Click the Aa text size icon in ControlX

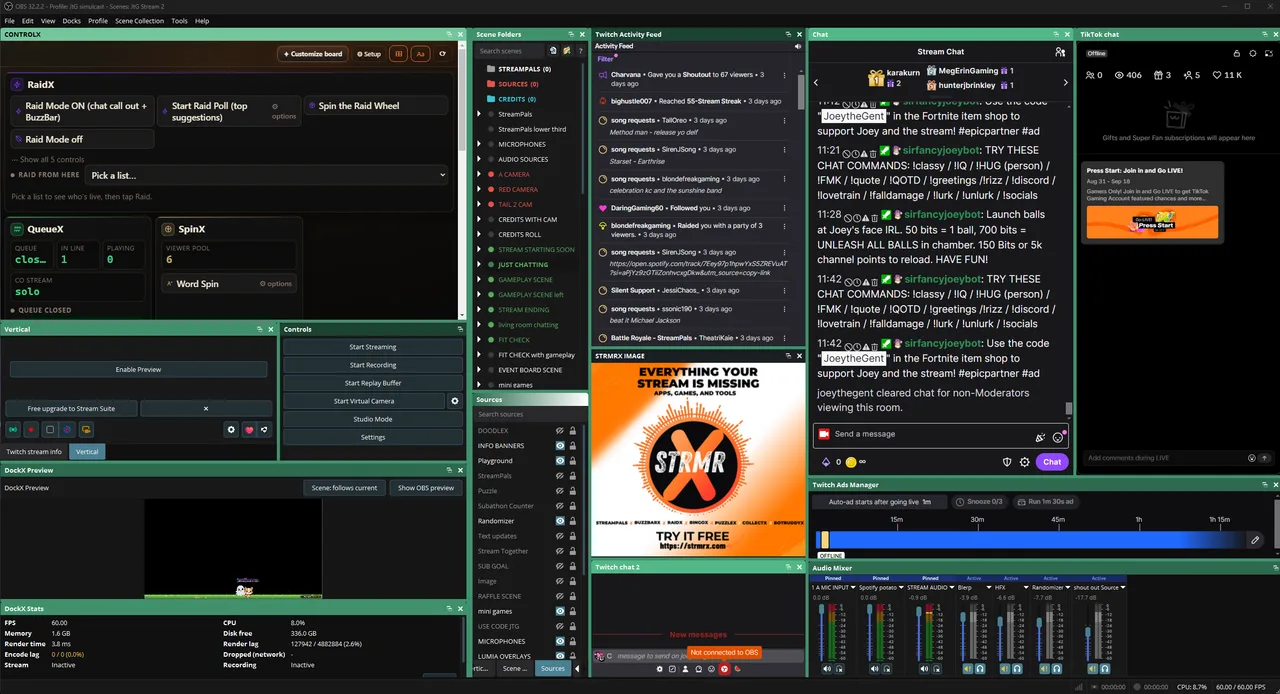tap(420, 54)
